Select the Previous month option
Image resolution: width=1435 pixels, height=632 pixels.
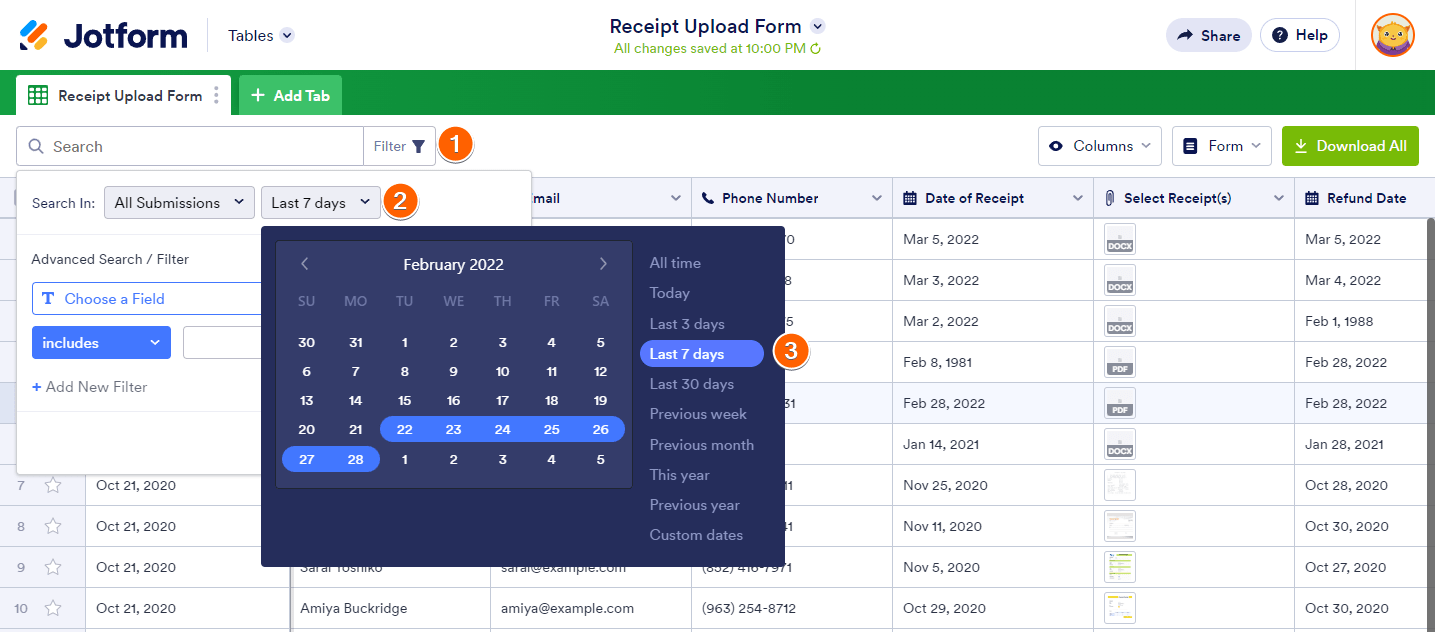click(702, 445)
